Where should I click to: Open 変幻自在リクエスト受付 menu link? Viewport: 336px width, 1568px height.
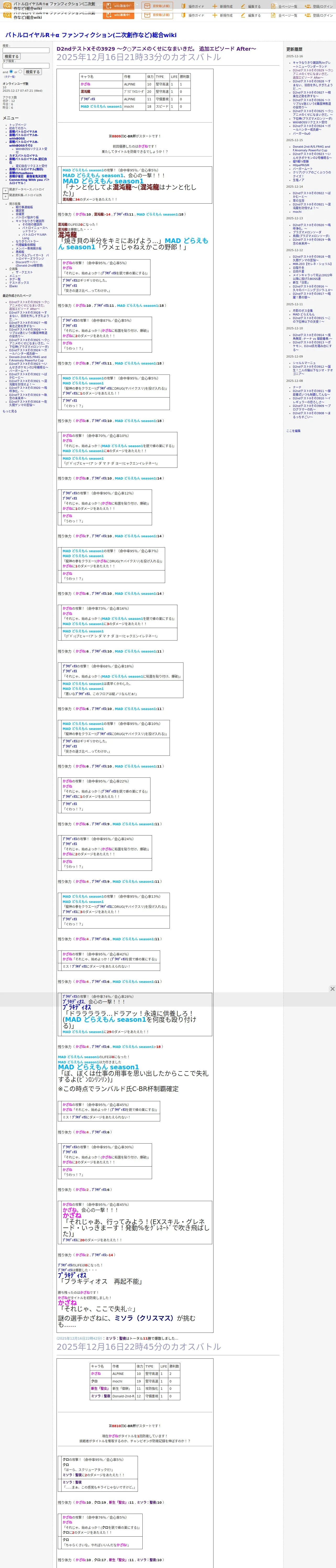31,166
